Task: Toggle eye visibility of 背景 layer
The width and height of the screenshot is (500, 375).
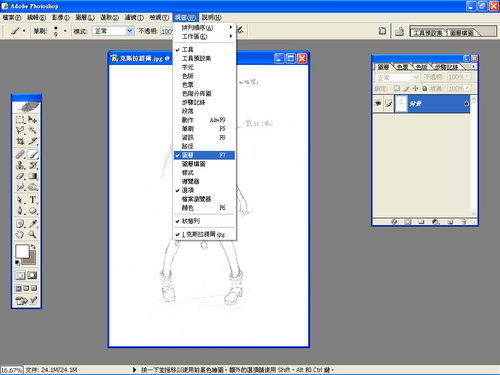Action: pos(378,104)
